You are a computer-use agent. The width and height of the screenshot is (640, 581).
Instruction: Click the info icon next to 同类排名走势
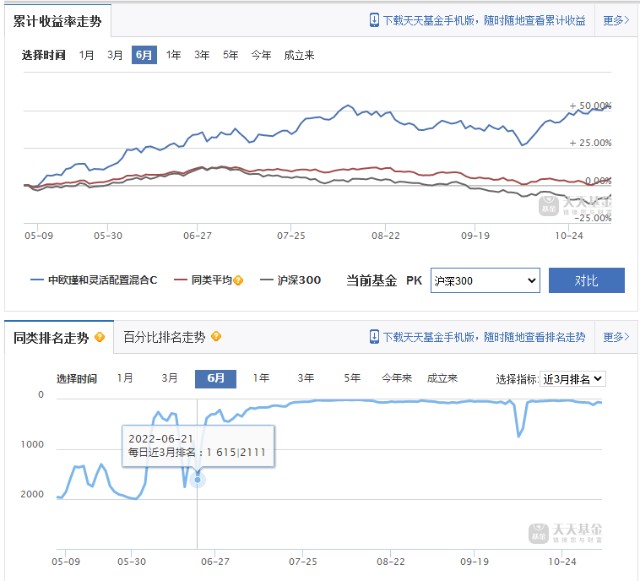click(99, 337)
